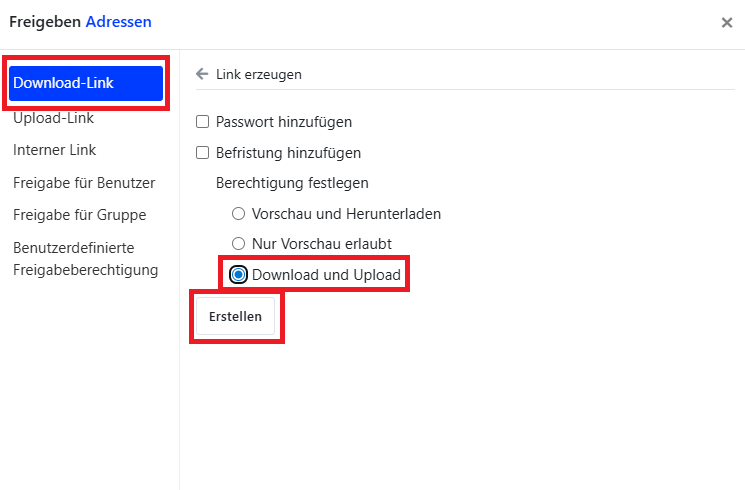Go to Freigabe für Benutzer

(x=84, y=183)
